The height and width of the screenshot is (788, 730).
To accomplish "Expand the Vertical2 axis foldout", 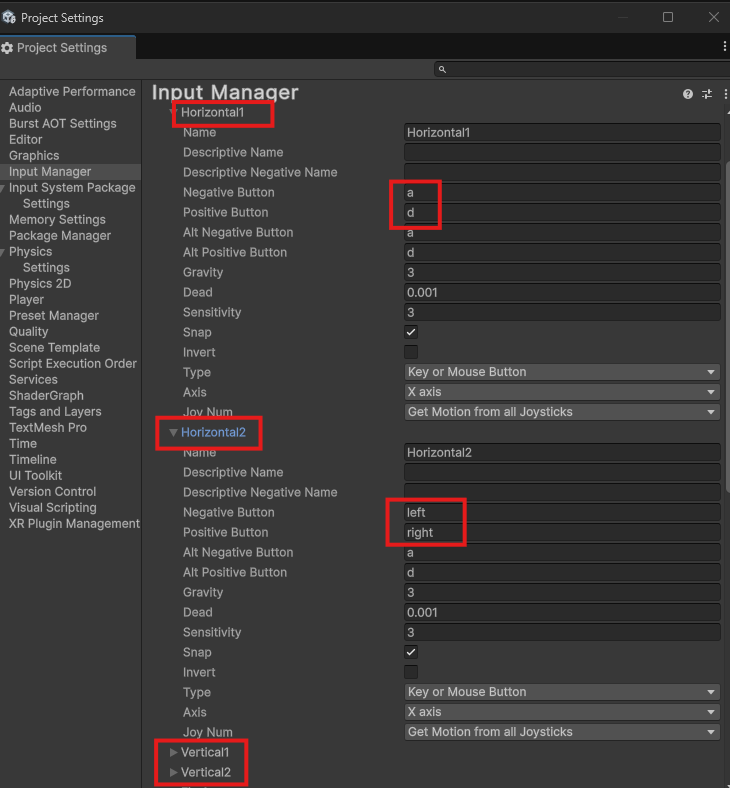I will tap(173, 772).
